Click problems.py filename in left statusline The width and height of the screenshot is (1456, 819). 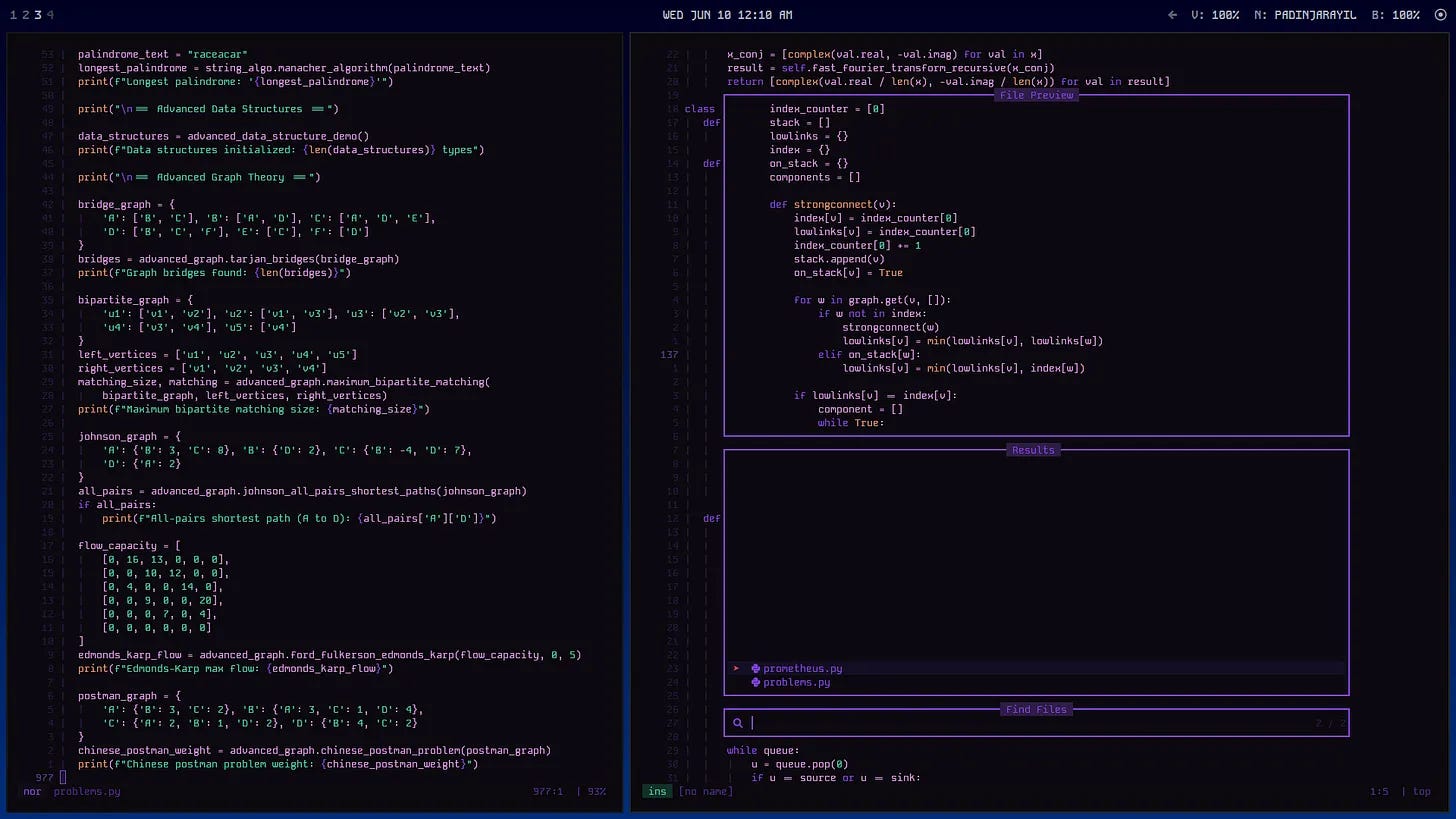(x=87, y=791)
